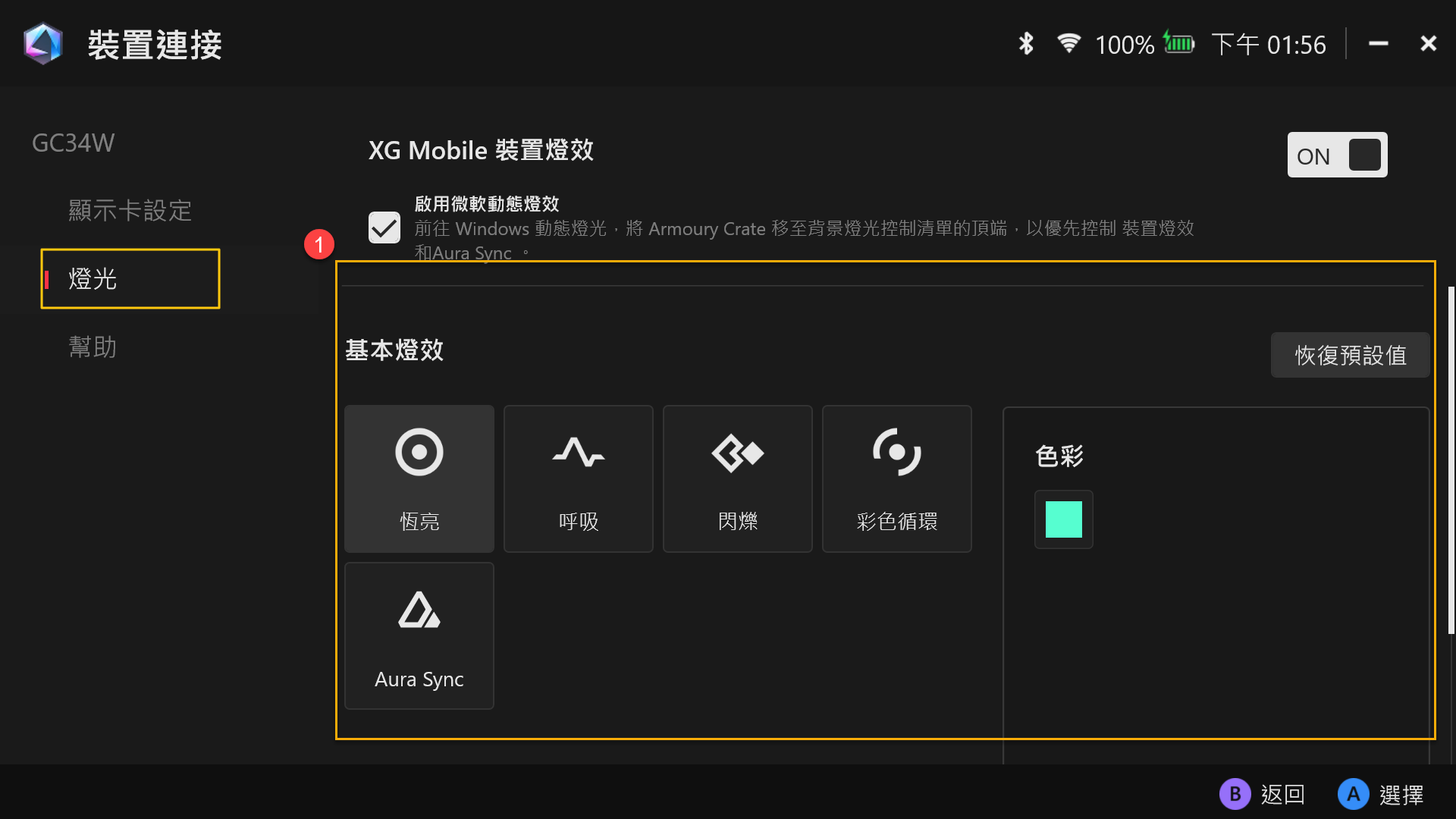
Task: Click the vertical scrollbar on the right
Action: pyautogui.click(x=1451, y=460)
